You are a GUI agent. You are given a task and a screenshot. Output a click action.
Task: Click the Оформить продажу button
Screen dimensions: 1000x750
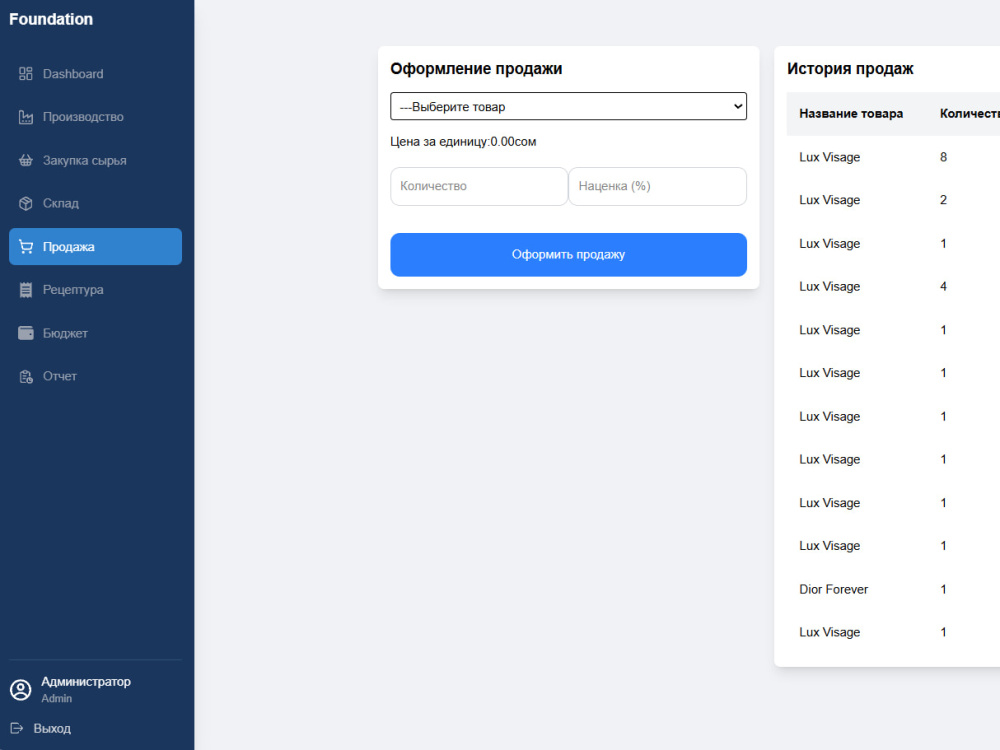[568, 254]
